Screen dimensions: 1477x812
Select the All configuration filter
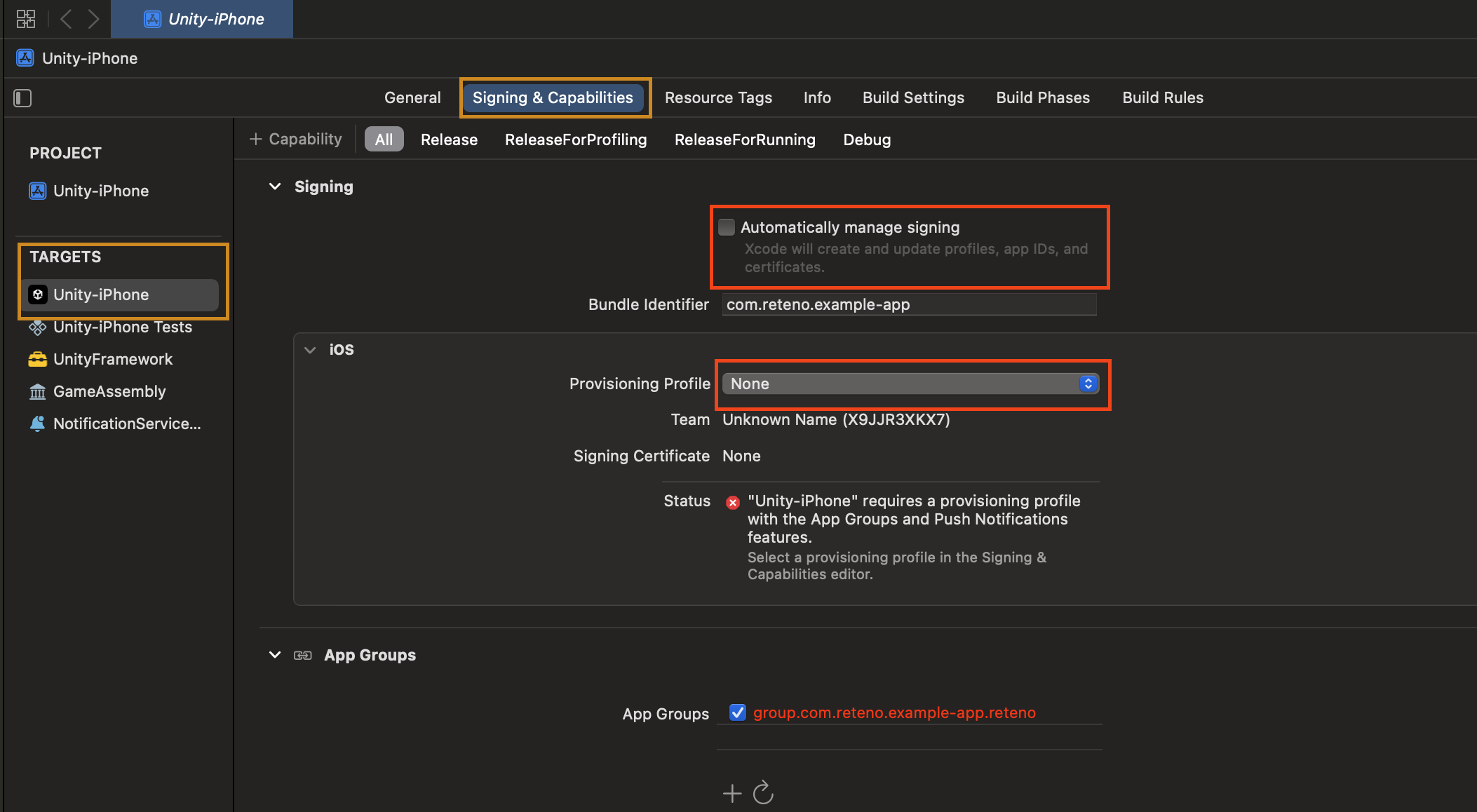coord(384,140)
